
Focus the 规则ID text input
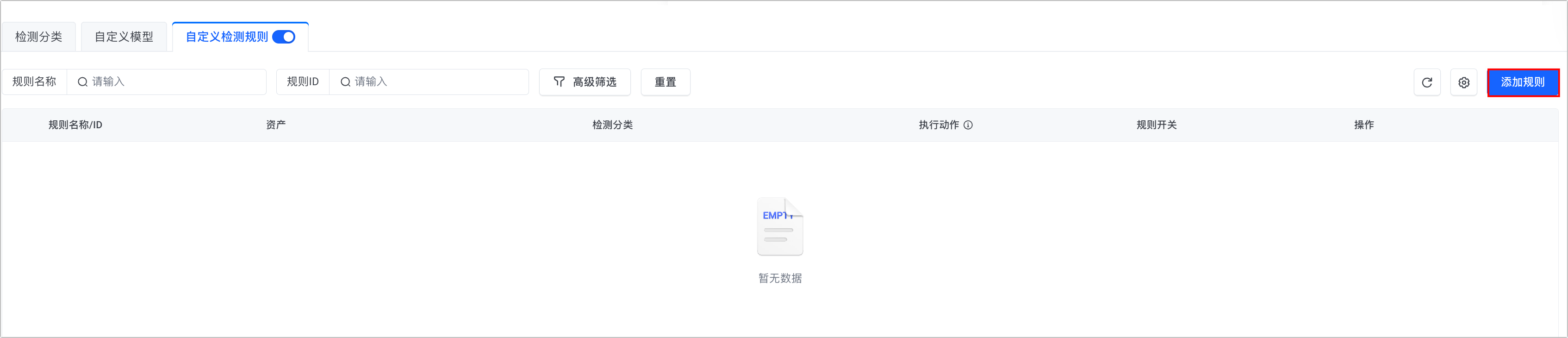pyautogui.click(x=438, y=81)
